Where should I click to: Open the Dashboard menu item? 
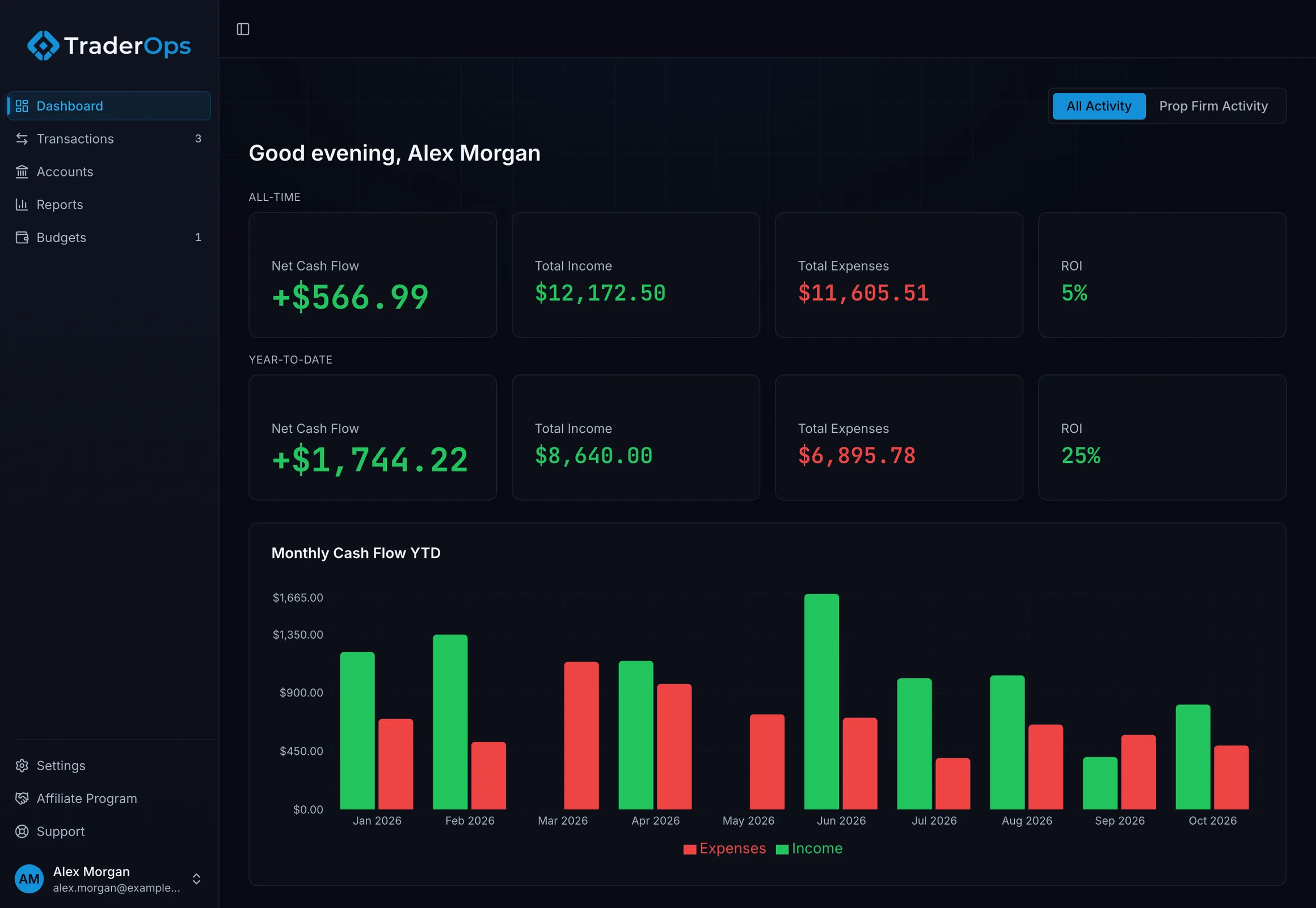click(x=109, y=106)
